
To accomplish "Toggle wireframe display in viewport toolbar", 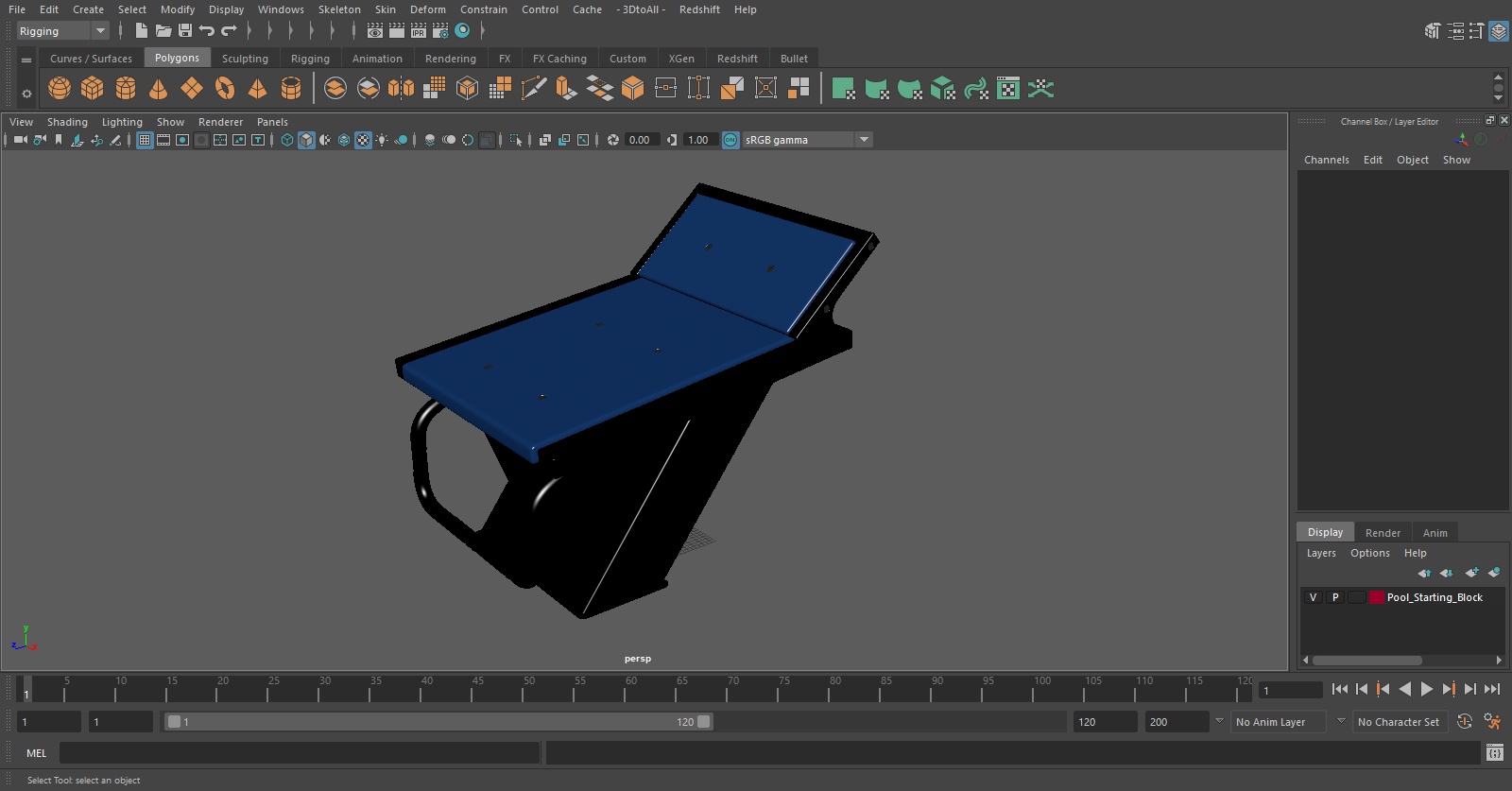I will (287, 140).
